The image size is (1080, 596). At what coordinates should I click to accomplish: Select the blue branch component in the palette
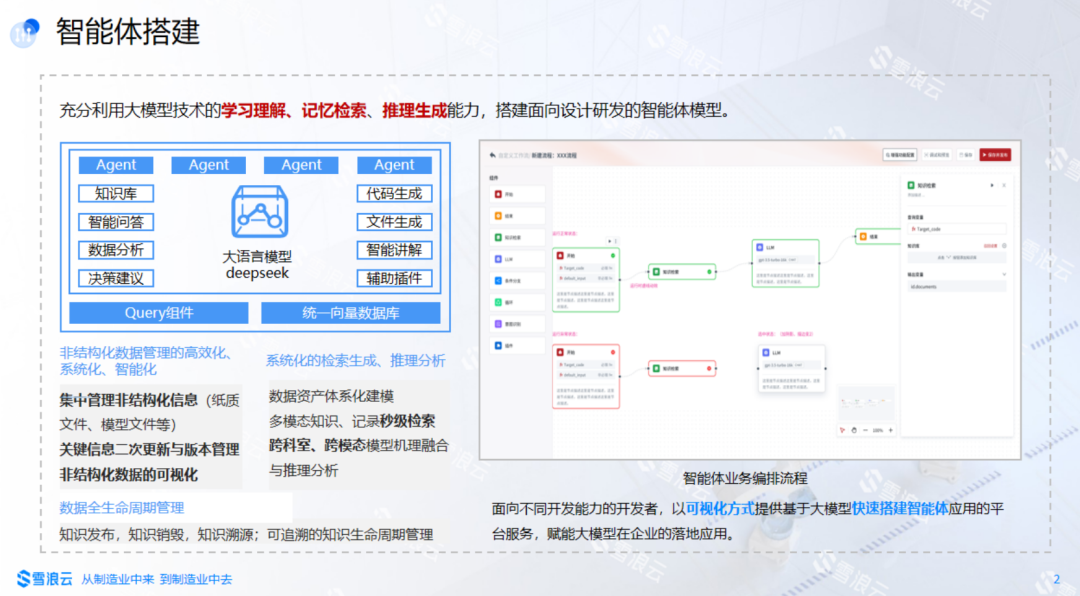pyautogui.click(x=517, y=280)
